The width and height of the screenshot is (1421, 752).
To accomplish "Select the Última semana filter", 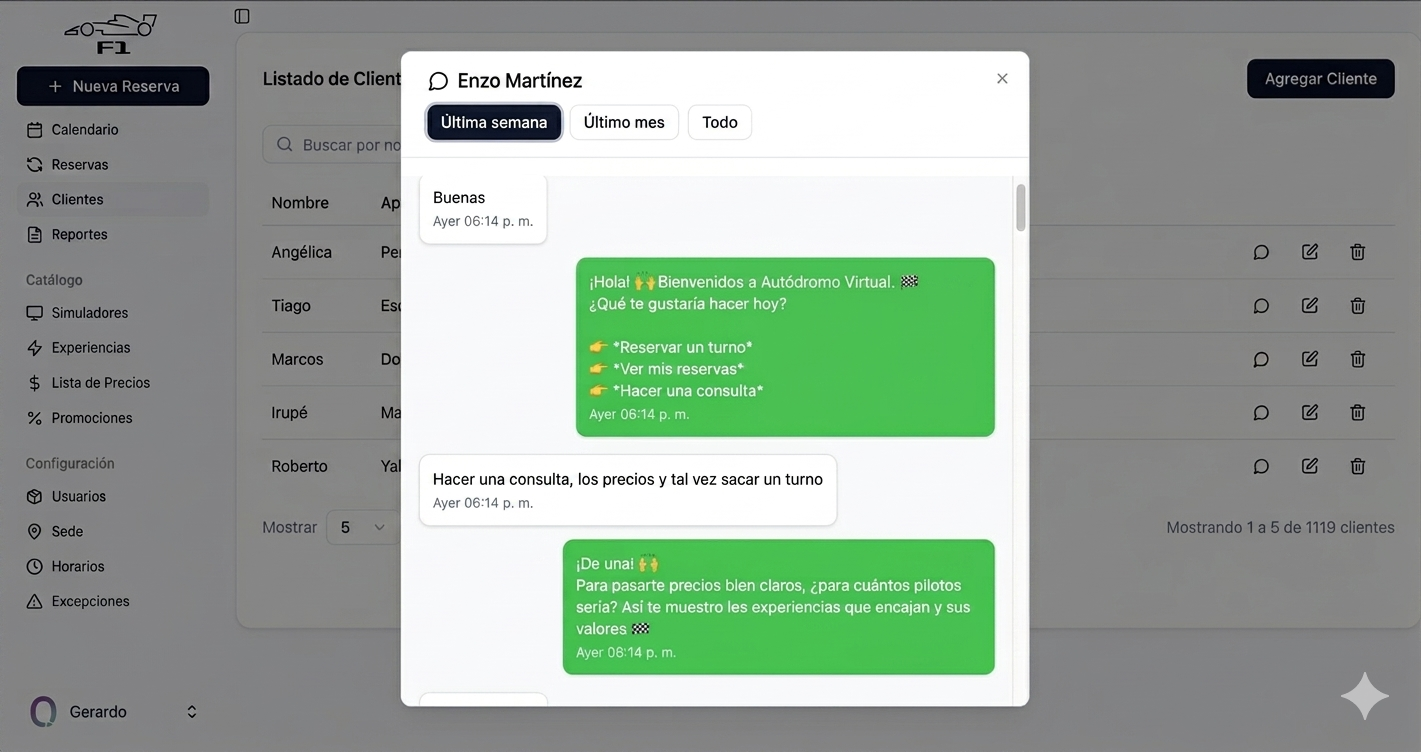I will click(x=494, y=122).
